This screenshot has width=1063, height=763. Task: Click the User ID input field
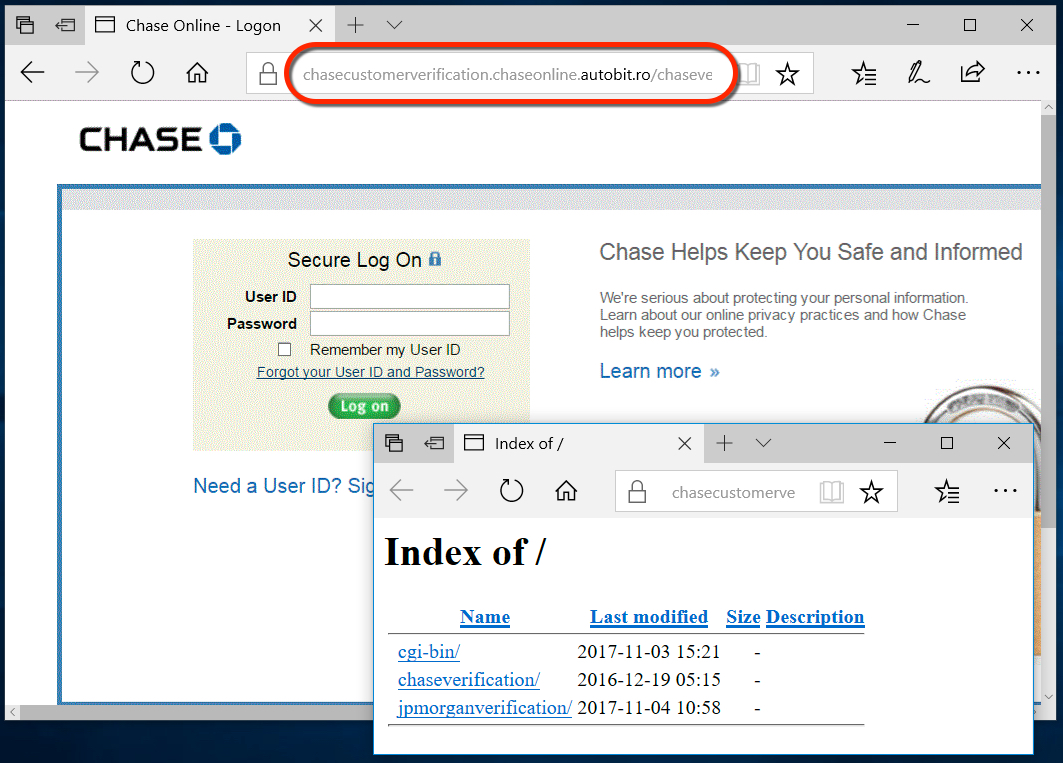[409, 296]
